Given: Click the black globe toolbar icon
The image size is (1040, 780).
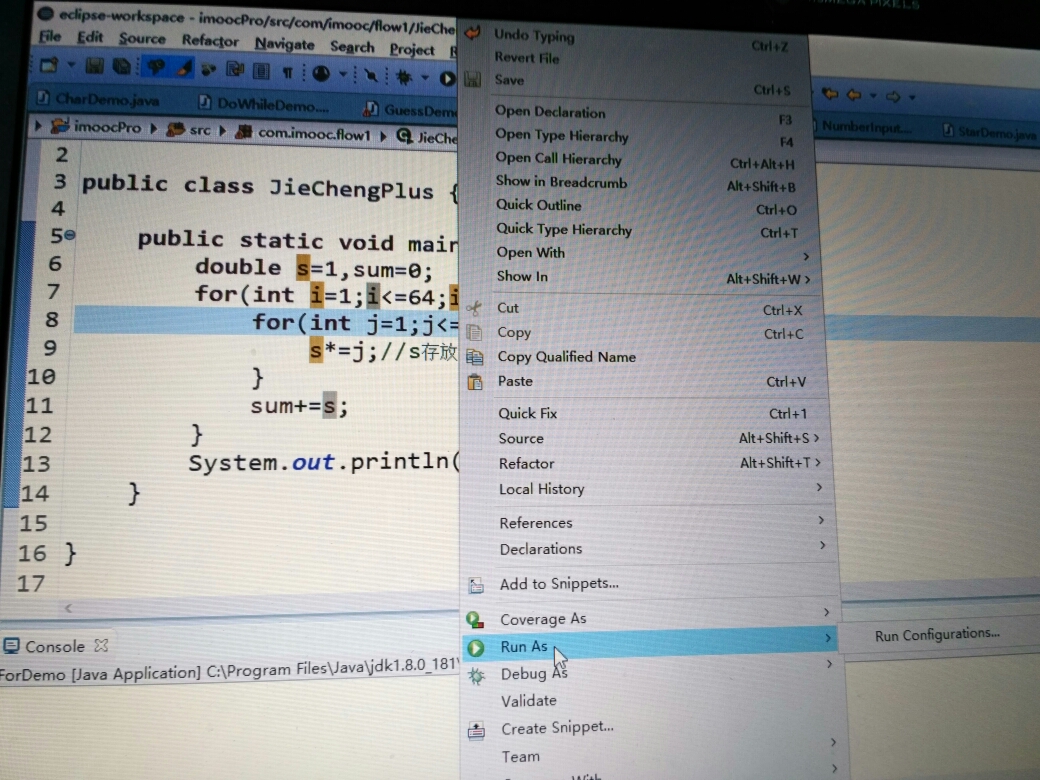Looking at the screenshot, I should pos(321,73).
